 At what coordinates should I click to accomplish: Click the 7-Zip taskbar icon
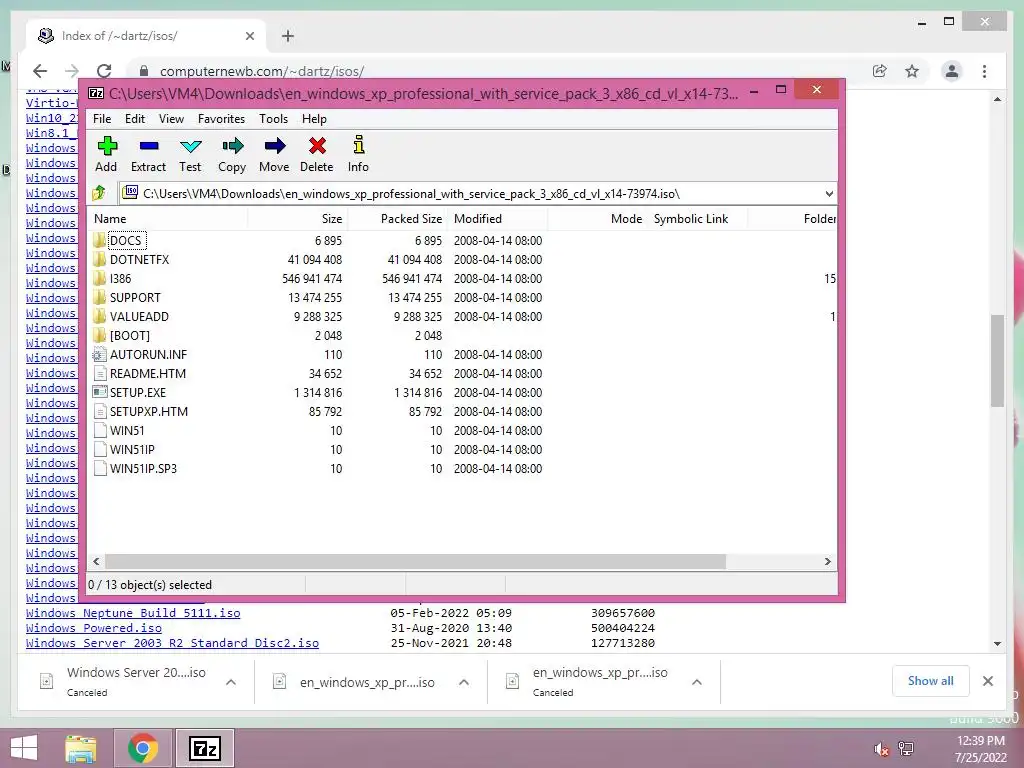click(x=204, y=748)
